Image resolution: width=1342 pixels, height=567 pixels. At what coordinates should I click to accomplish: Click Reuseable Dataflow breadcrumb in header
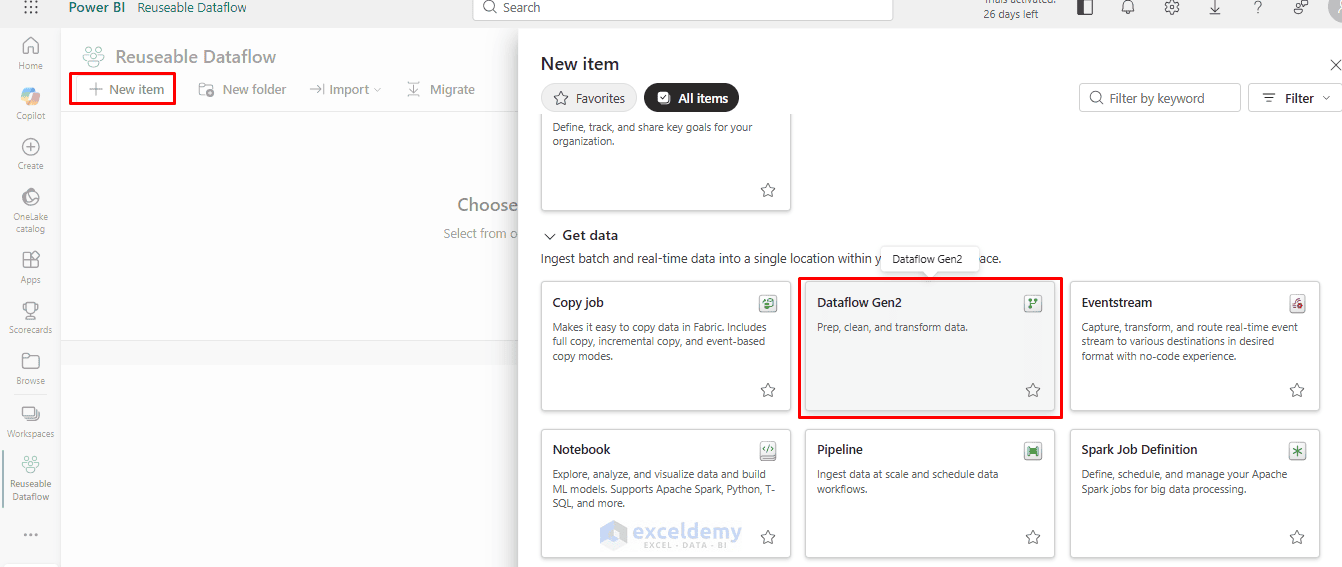click(192, 7)
